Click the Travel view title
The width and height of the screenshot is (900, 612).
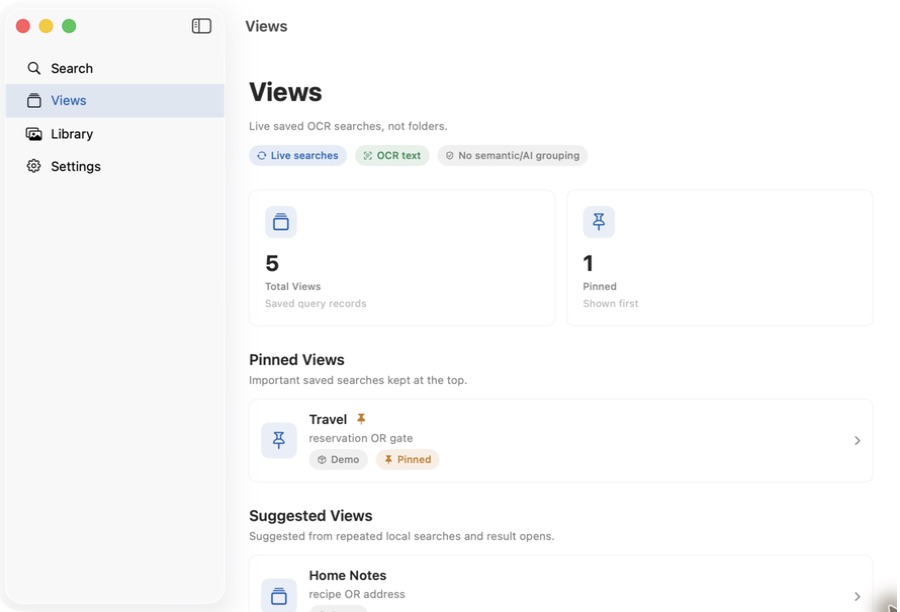tap(328, 419)
